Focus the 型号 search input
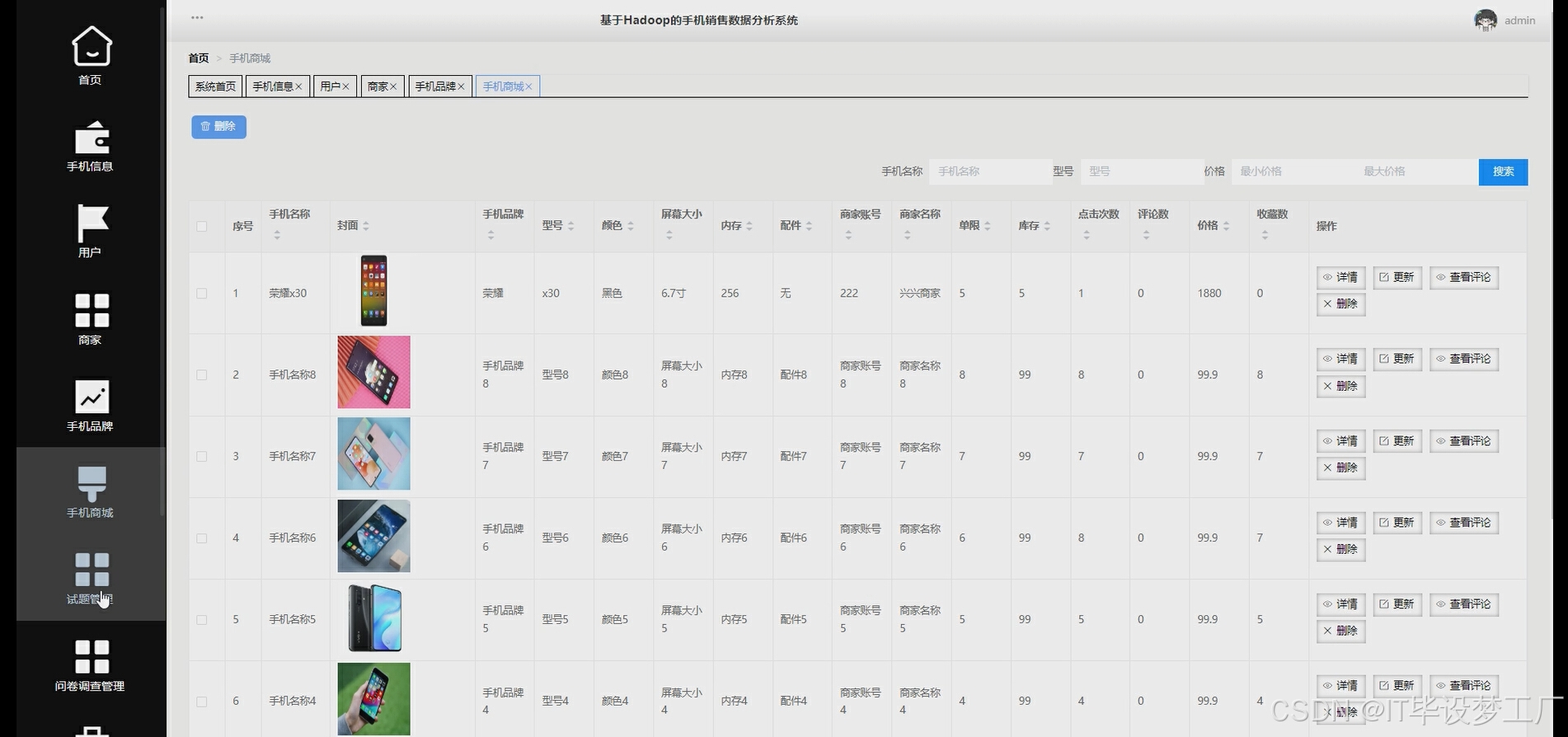1568x737 pixels. (1142, 171)
